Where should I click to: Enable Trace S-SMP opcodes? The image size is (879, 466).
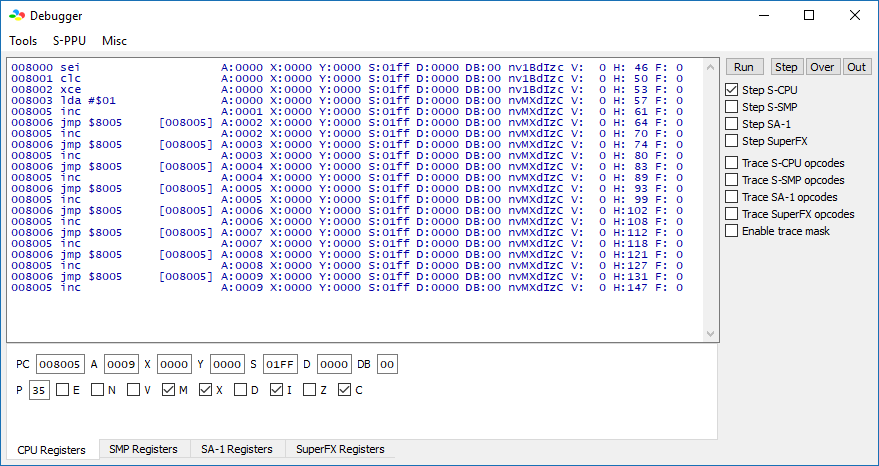(x=732, y=180)
